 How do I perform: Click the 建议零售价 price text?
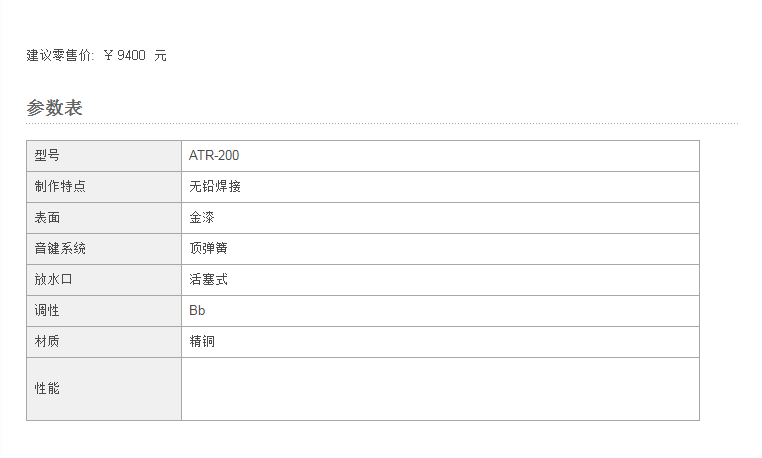tap(96, 55)
